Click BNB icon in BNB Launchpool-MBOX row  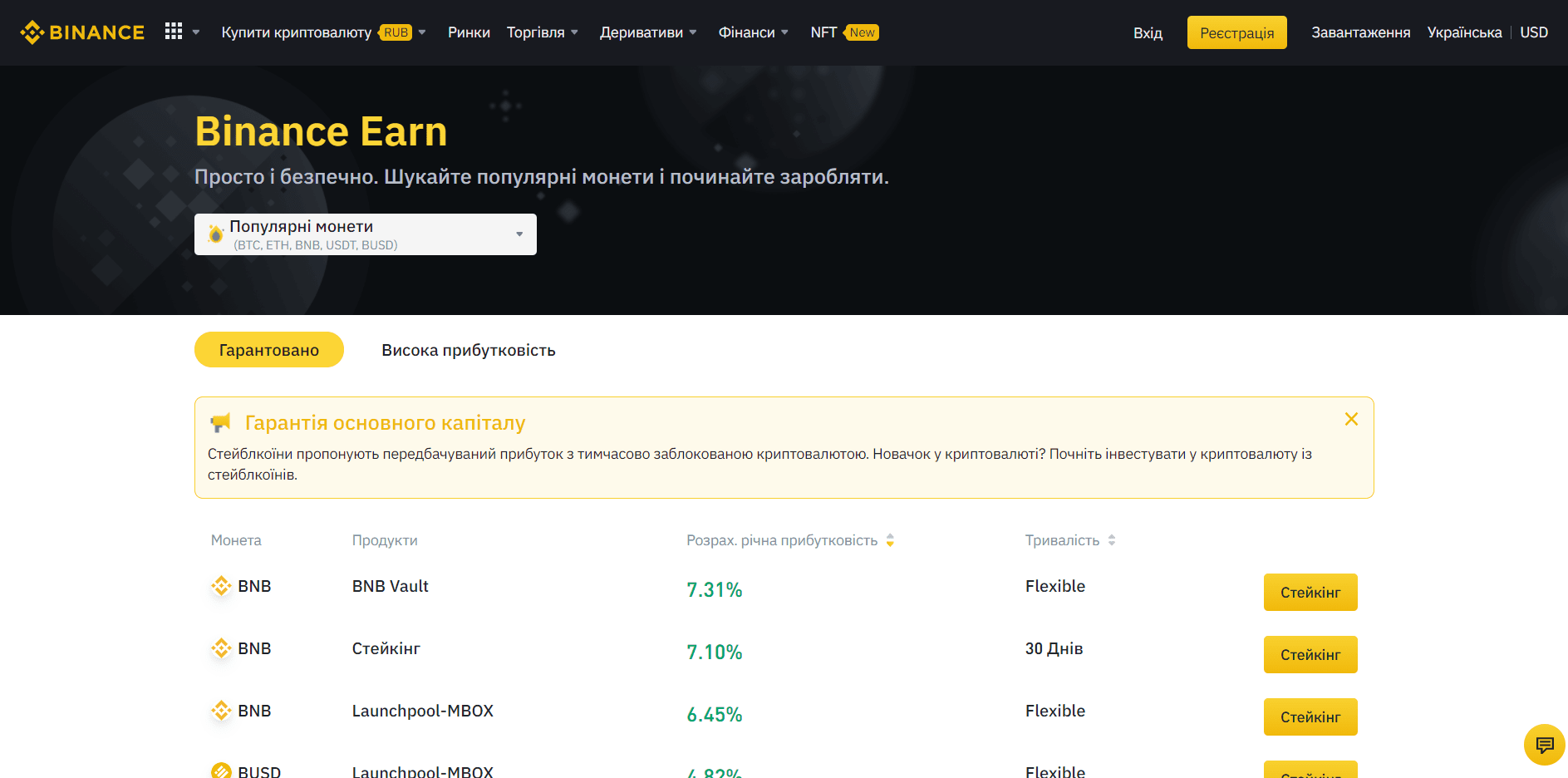(x=221, y=711)
